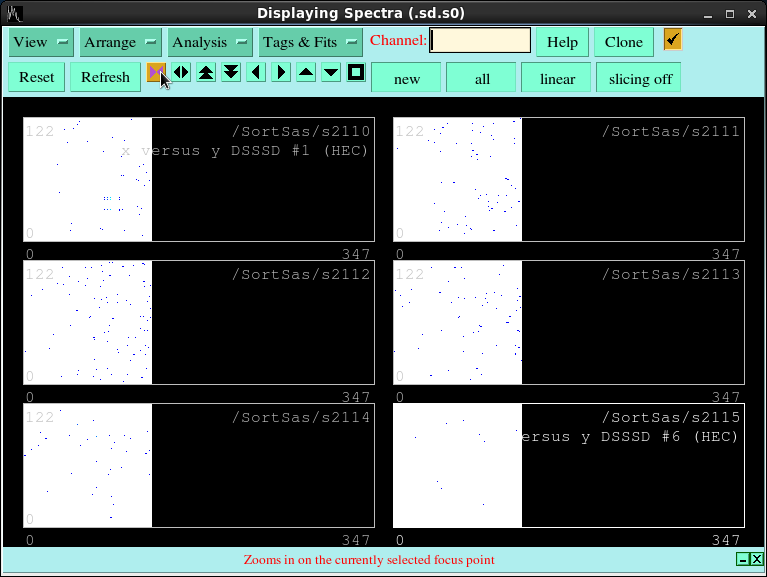Click the 'all' button
The image size is (767, 577).
point(482,79)
